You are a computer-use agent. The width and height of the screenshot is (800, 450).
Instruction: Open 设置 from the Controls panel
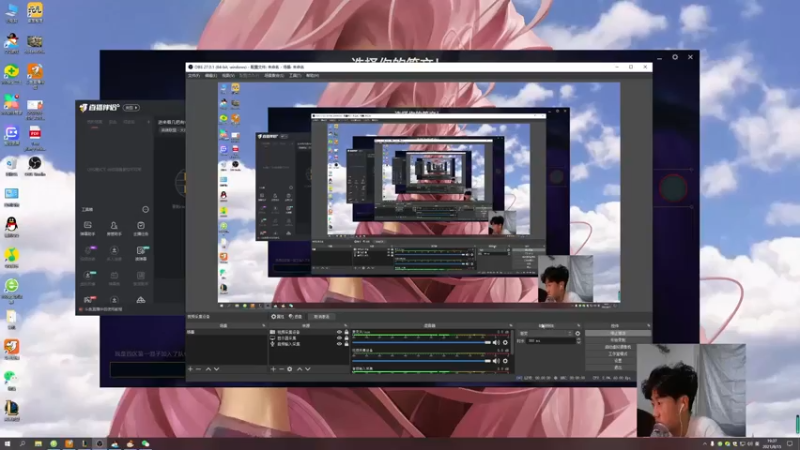pos(618,360)
